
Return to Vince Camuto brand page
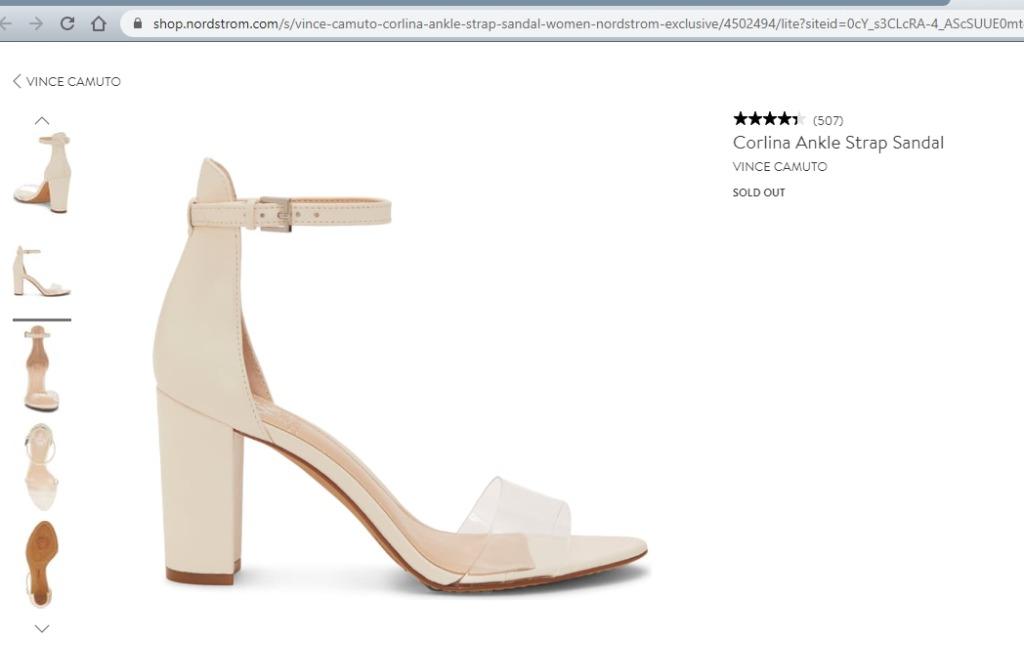coord(67,81)
